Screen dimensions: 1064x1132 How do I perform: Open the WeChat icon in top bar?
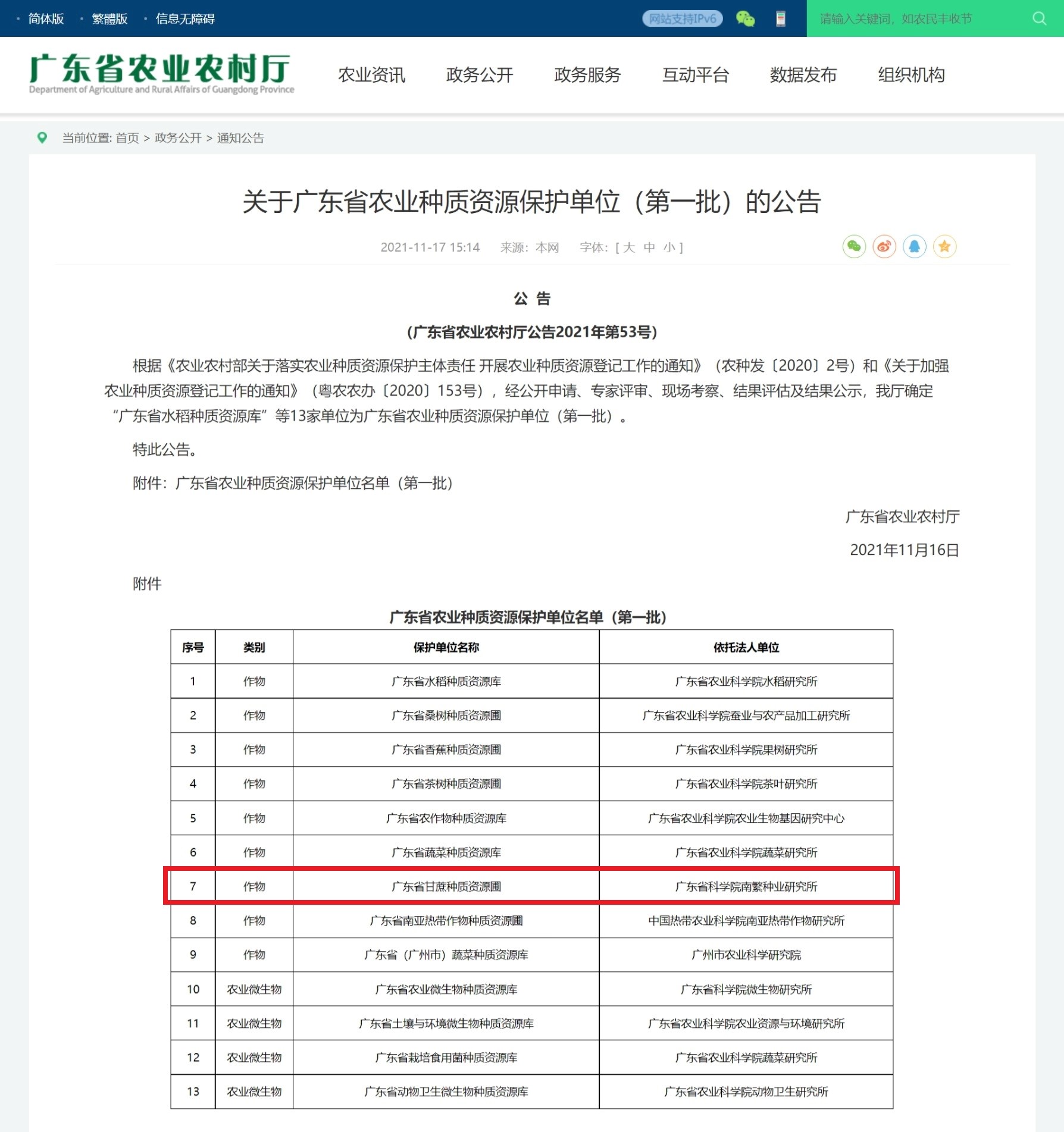pos(745,18)
